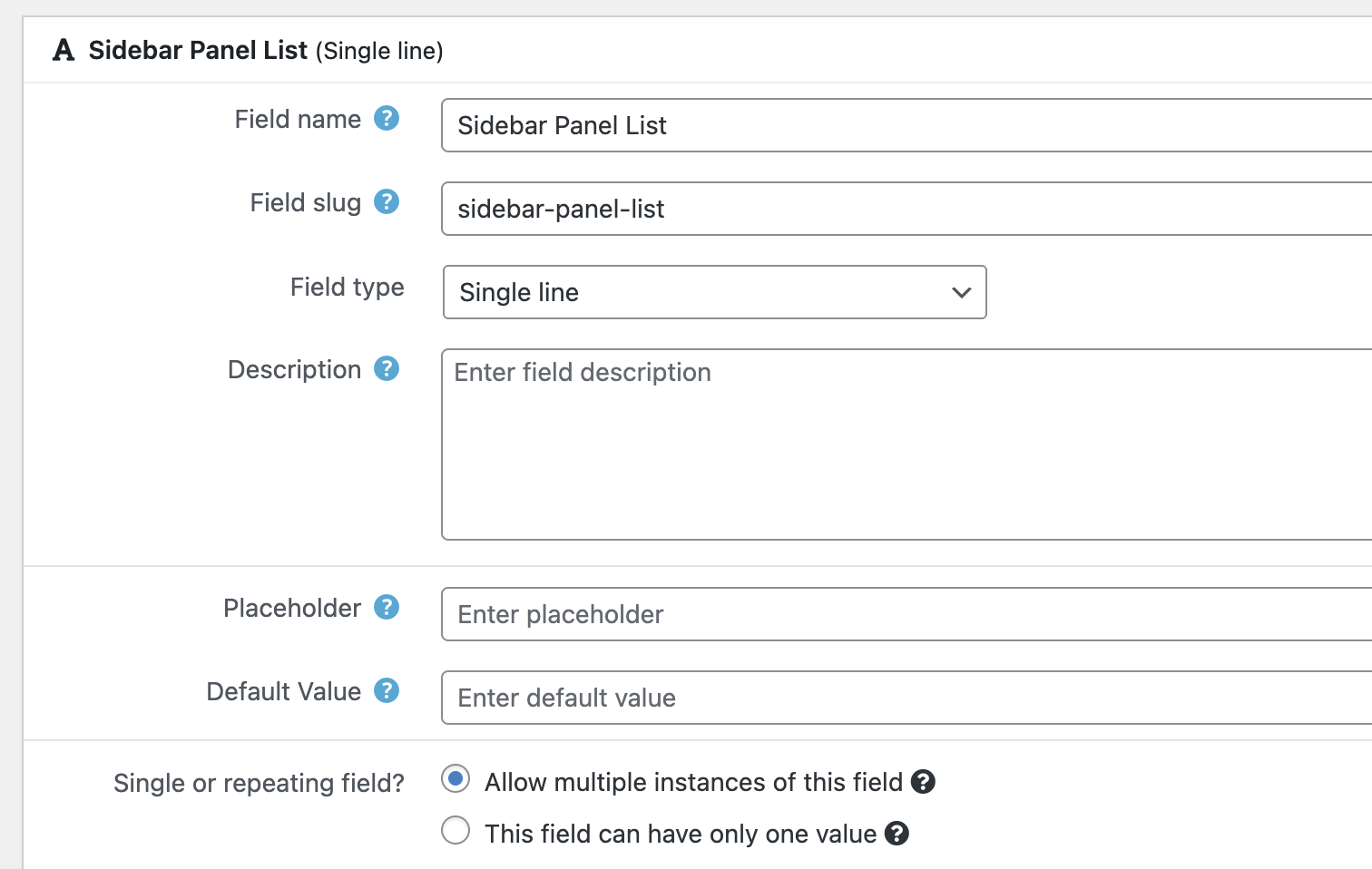Open help icon next to only one value
The width and height of the screenshot is (1372, 869).
click(897, 834)
